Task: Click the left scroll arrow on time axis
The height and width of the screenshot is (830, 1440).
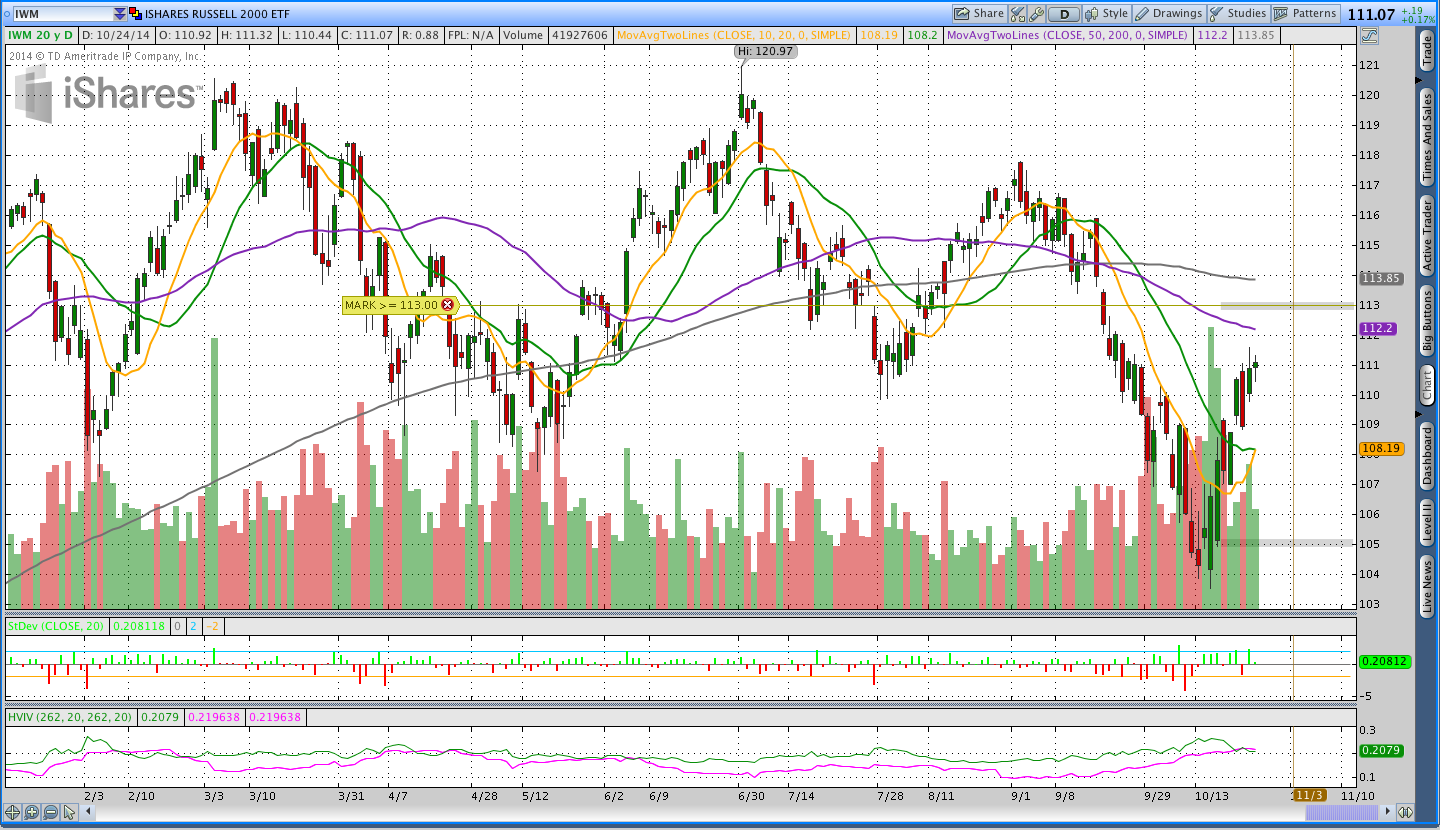Action: 87,813
